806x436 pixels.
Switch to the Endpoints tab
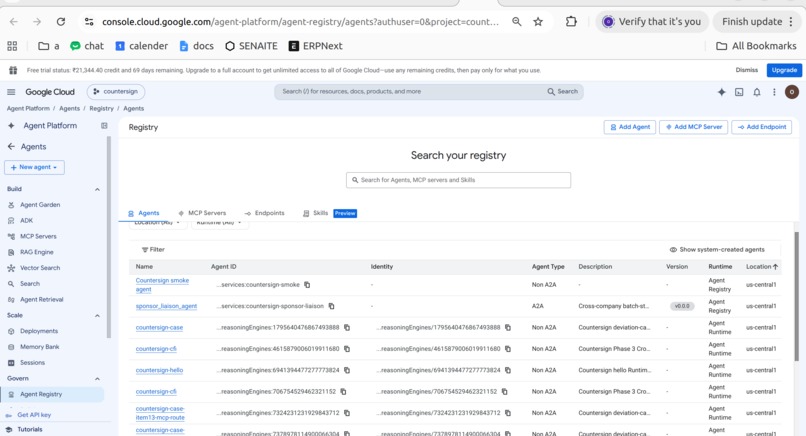(264, 213)
